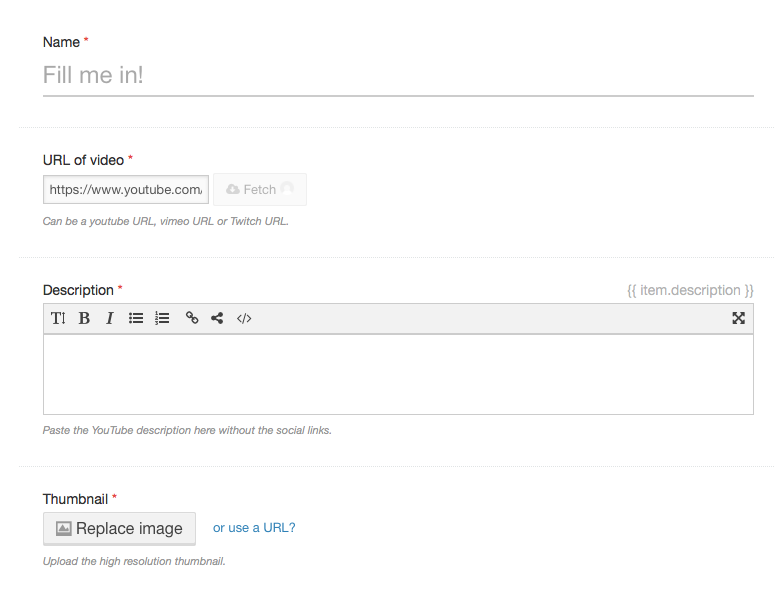Viewport: 774px width, 590px height.
Task: Click the cloud download icon on Fetch
Action: [x=232, y=189]
